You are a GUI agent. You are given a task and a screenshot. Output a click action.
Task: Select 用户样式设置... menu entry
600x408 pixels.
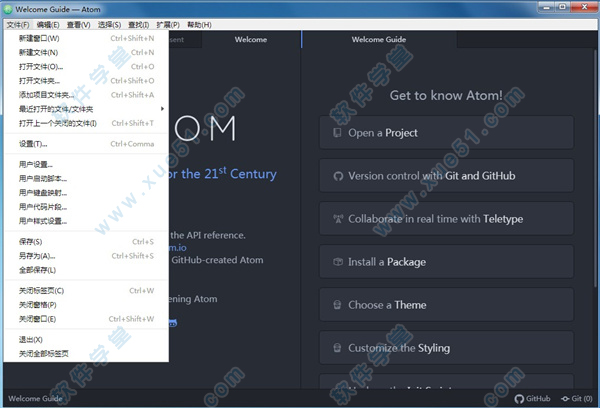pos(86,221)
